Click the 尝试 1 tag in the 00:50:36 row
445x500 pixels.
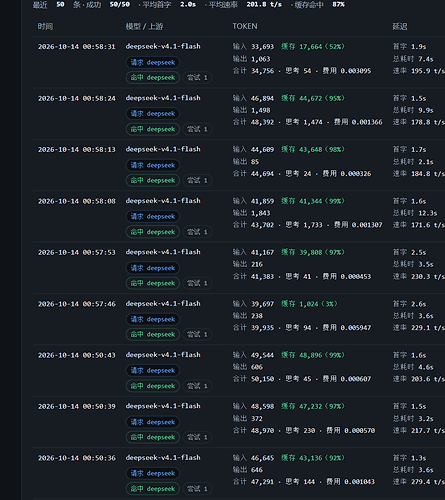197,489
